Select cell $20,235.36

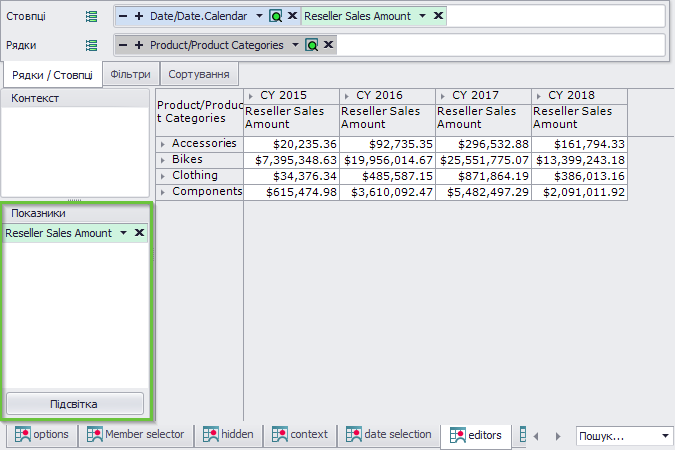tap(291, 144)
